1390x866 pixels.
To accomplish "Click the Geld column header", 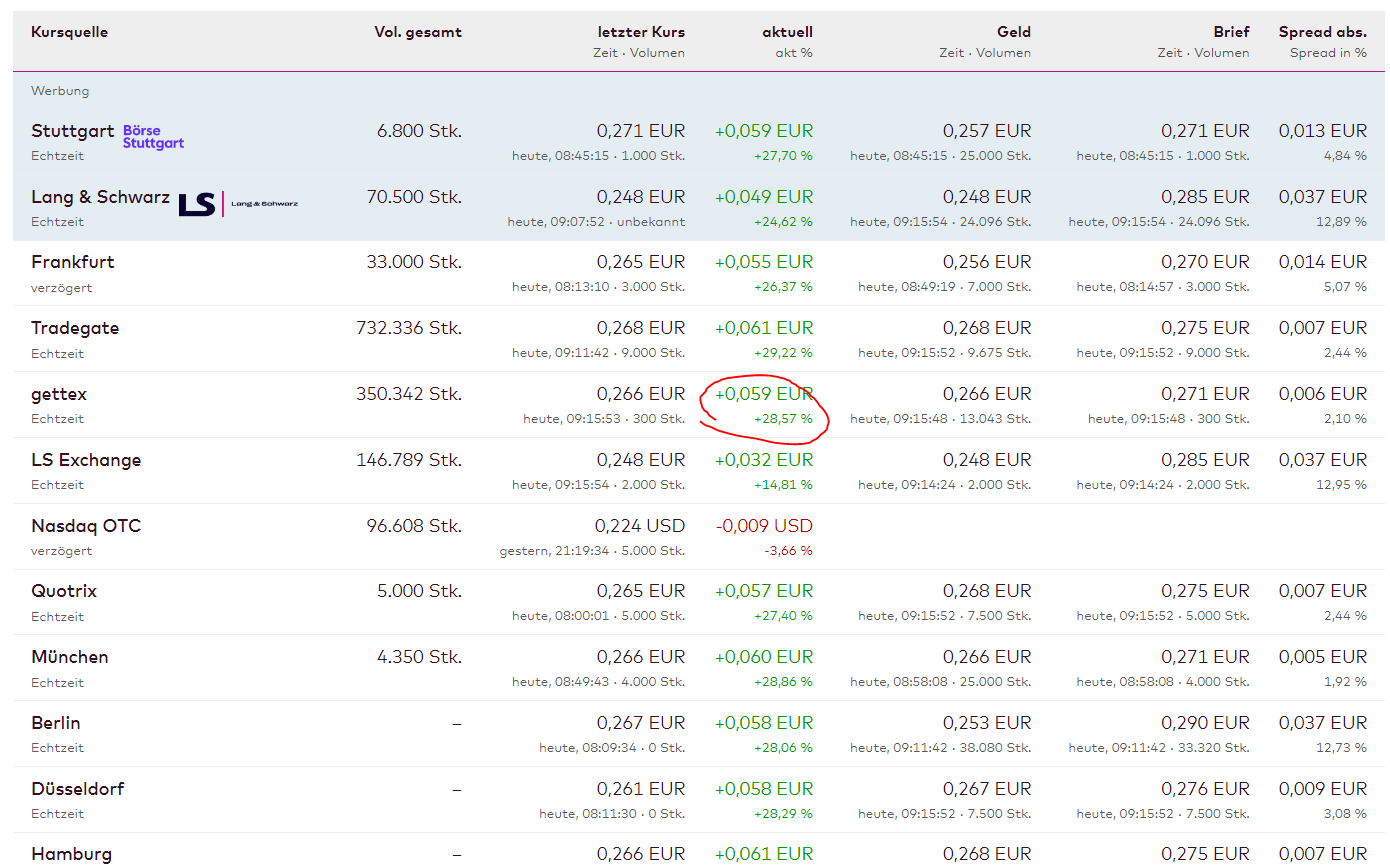I will (1013, 32).
